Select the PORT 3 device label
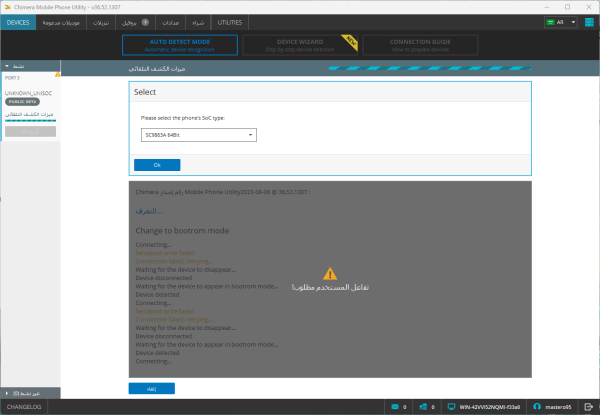This screenshot has height=415, width=600. click(12, 78)
